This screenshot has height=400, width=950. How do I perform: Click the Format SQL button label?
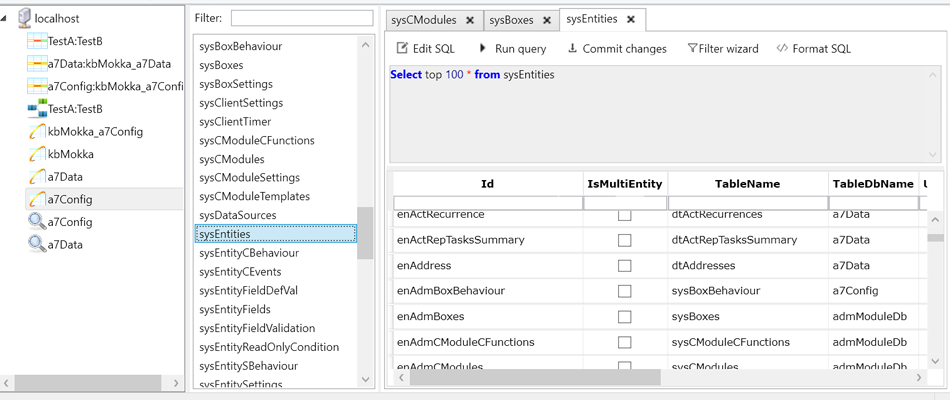[822, 48]
